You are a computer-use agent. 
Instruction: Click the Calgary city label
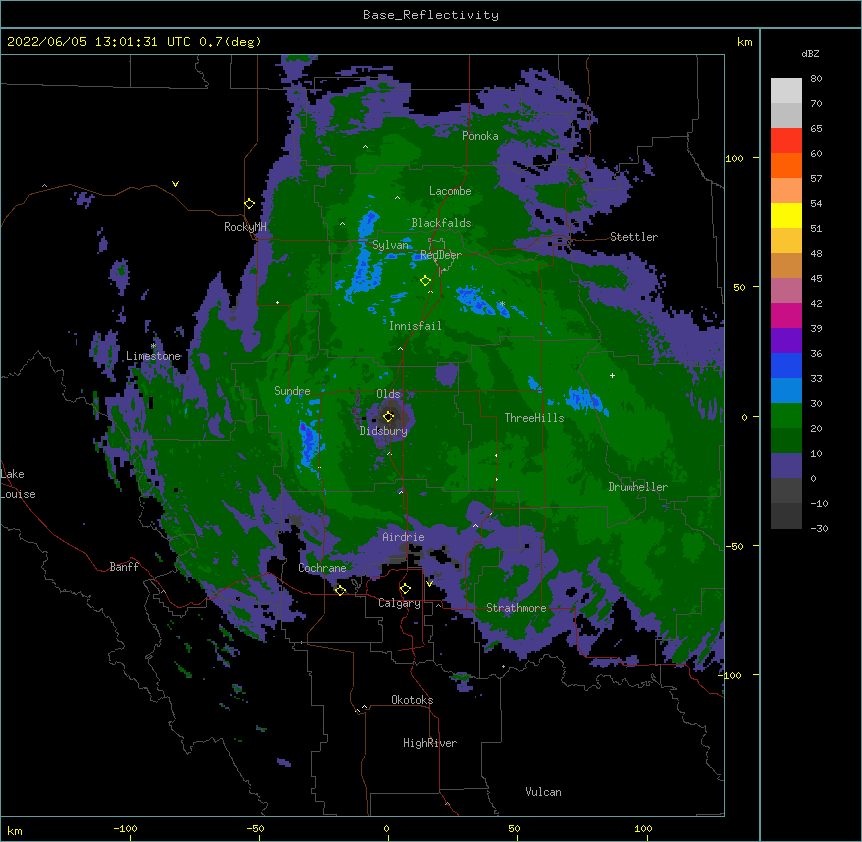click(x=399, y=603)
